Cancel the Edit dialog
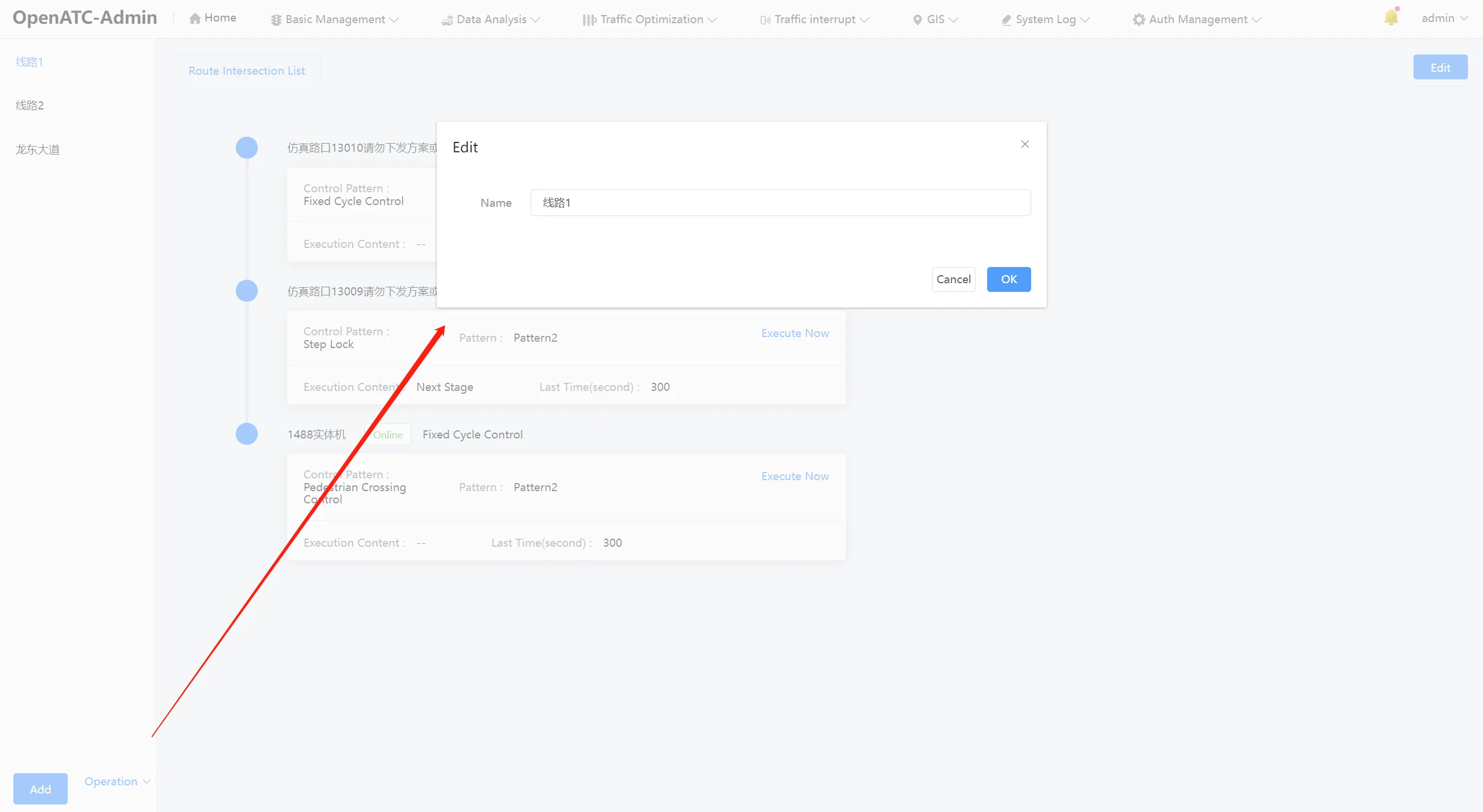The height and width of the screenshot is (812, 1483). tap(954, 279)
